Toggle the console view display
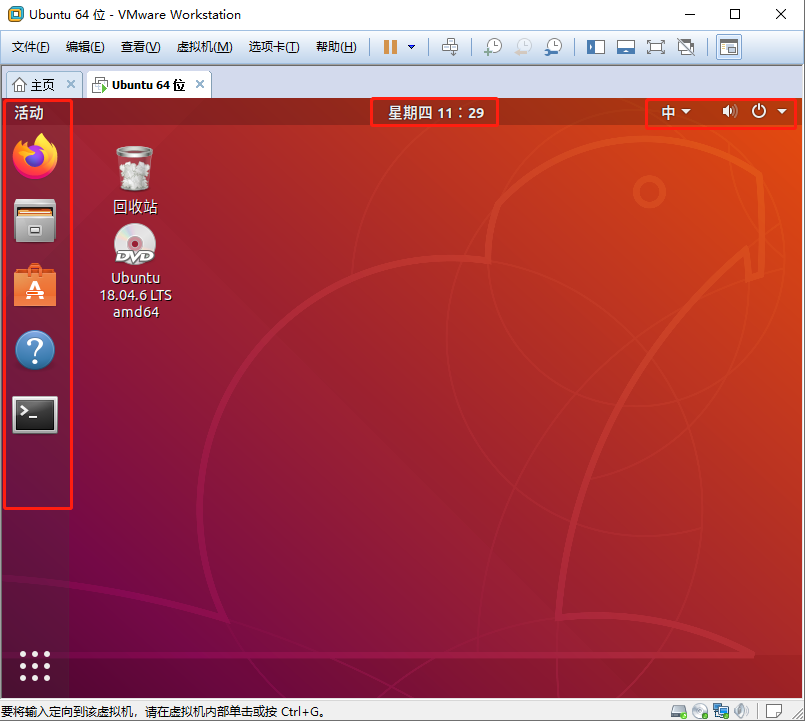This screenshot has height=721, width=805. 627,47
